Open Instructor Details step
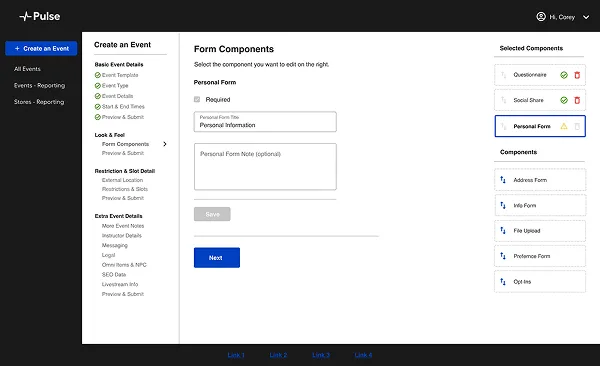 (x=122, y=236)
